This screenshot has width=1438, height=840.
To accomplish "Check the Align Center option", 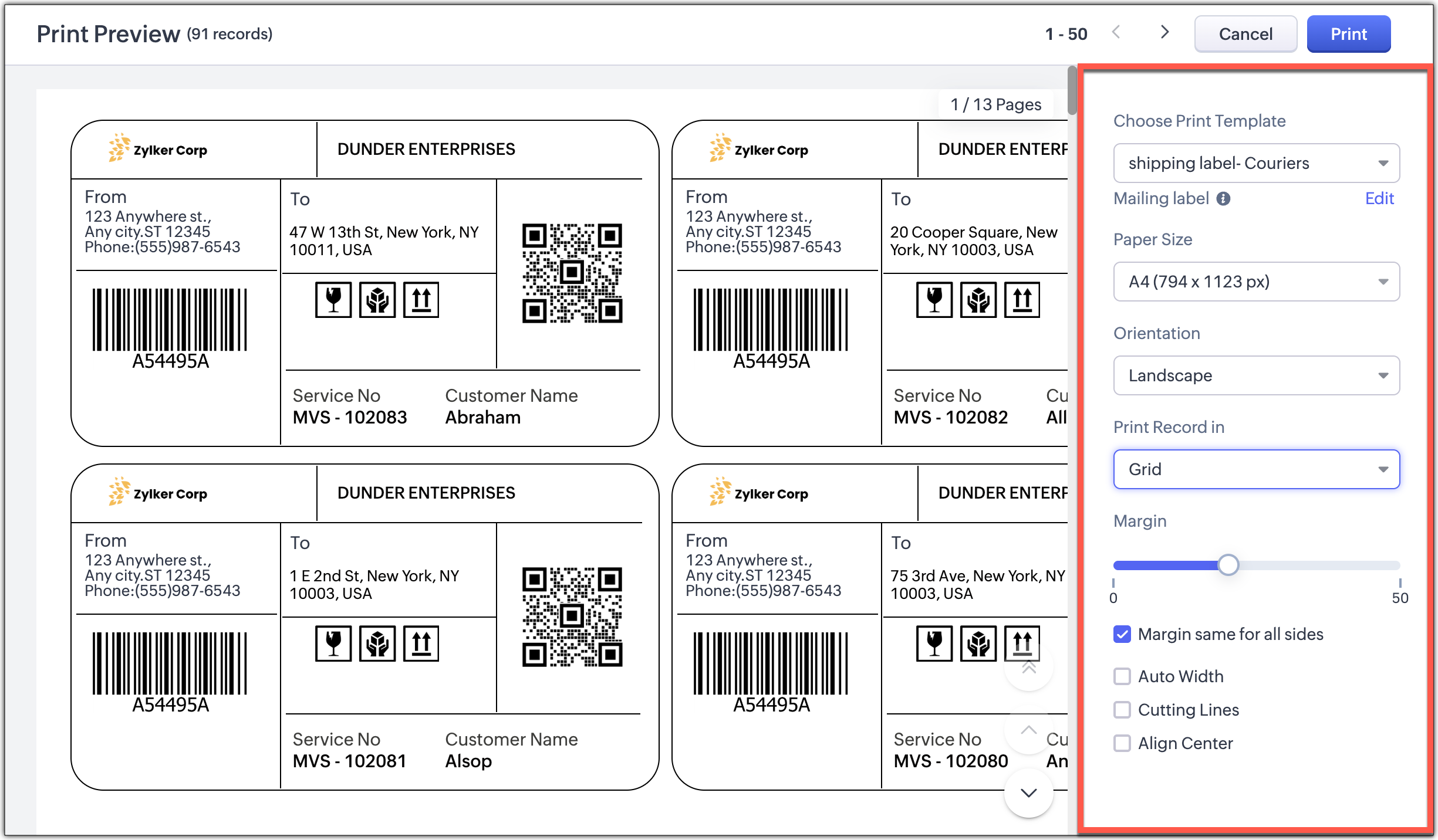I will point(1122,743).
